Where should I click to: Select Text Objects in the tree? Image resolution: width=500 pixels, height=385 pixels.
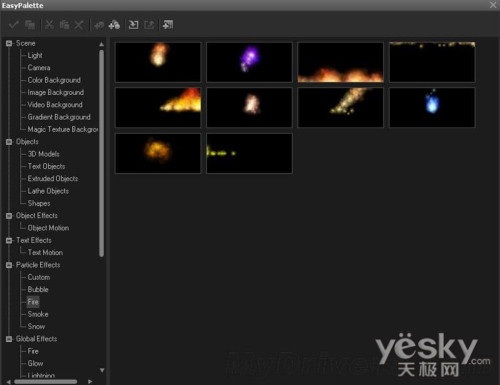[46, 166]
